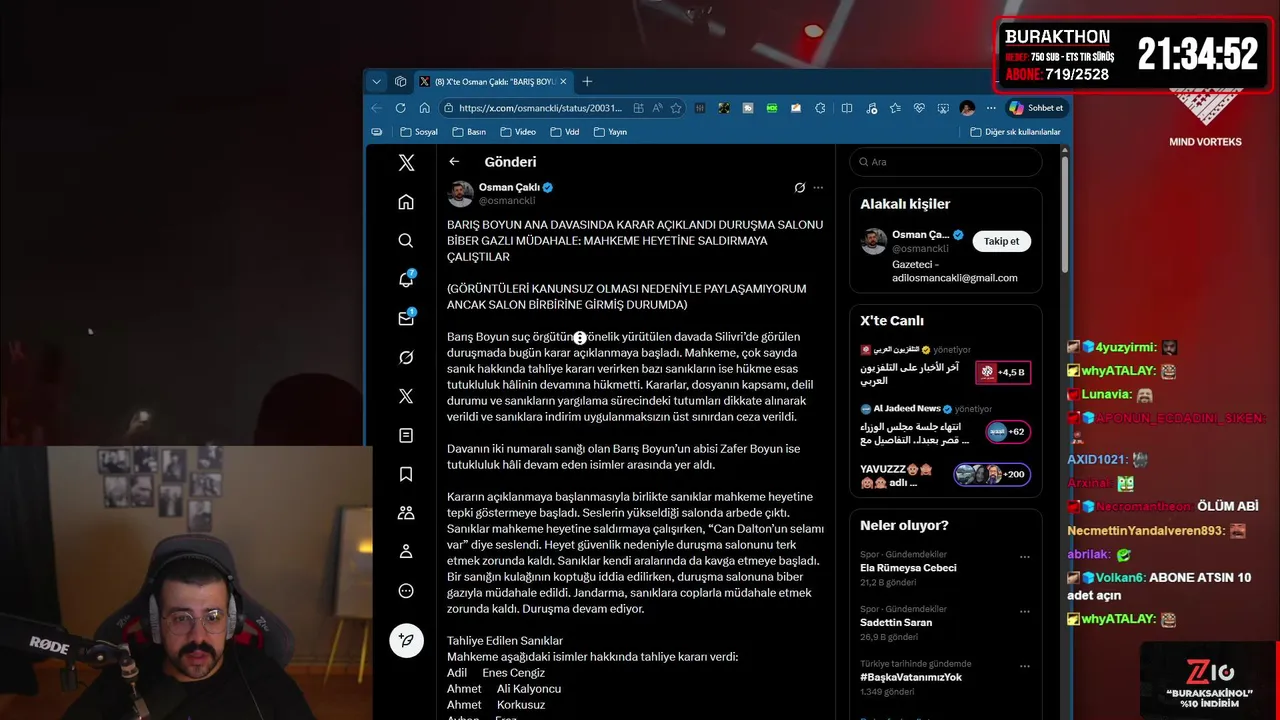Screen dimensions: 1280x720
Task: Open the Sosyal bookmarks folder
Action: click(419, 132)
